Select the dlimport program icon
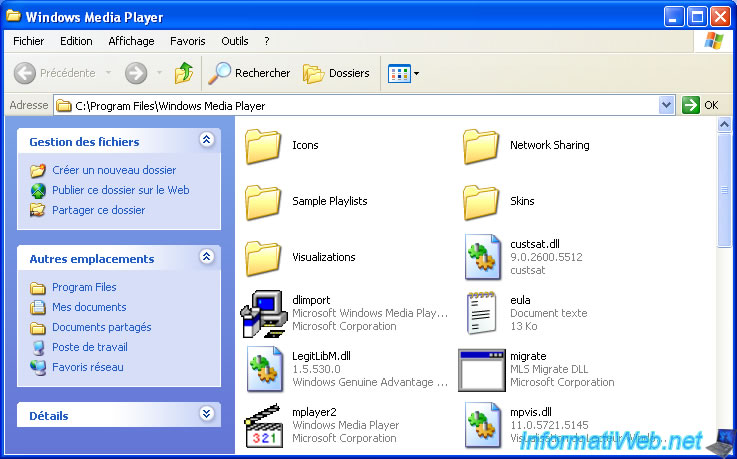This screenshot has width=737, height=459. pyautogui.click(x=264, y=314)
